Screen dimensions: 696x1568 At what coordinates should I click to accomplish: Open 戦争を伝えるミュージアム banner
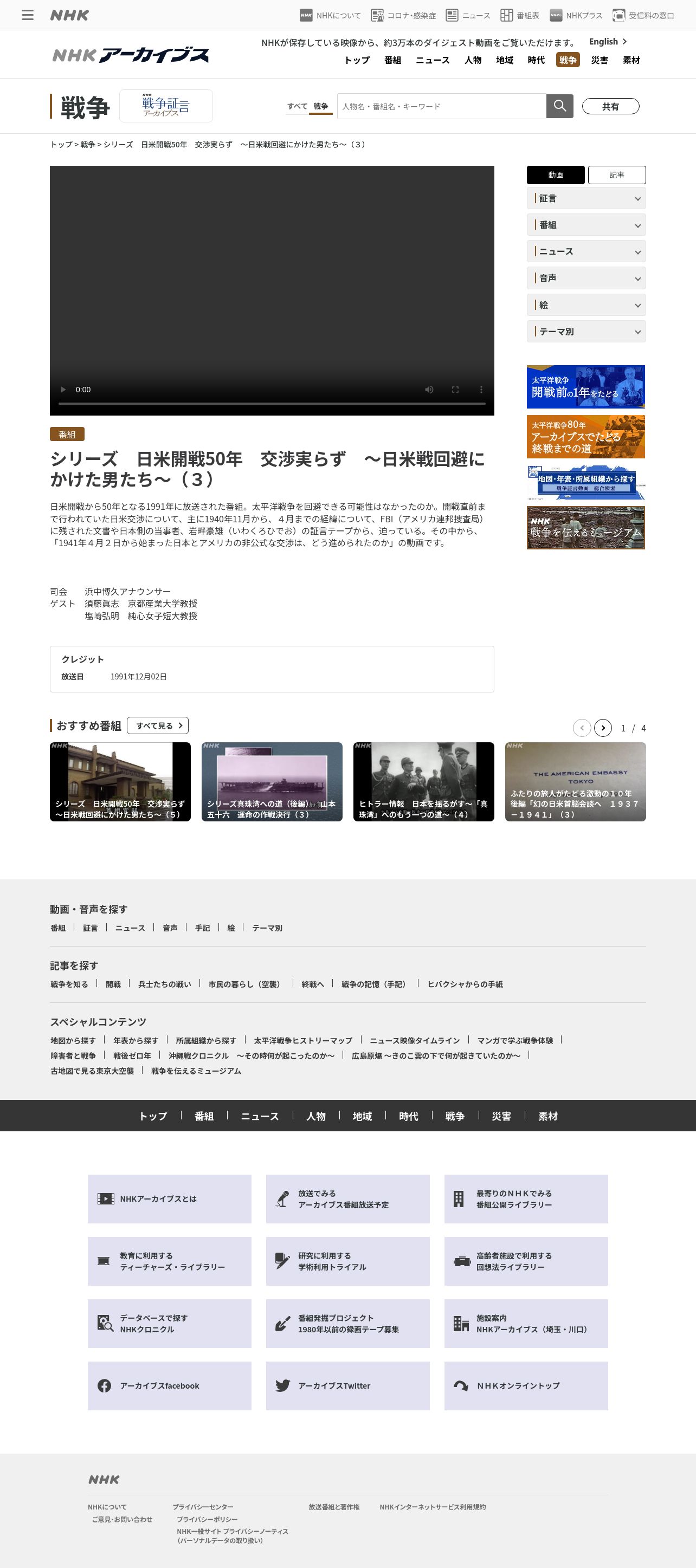[586, 528]
